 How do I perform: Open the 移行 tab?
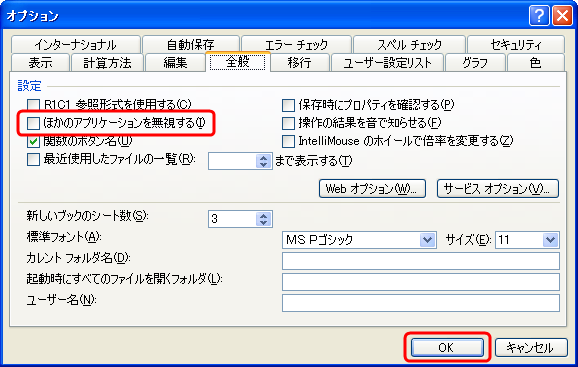[299, 62]
